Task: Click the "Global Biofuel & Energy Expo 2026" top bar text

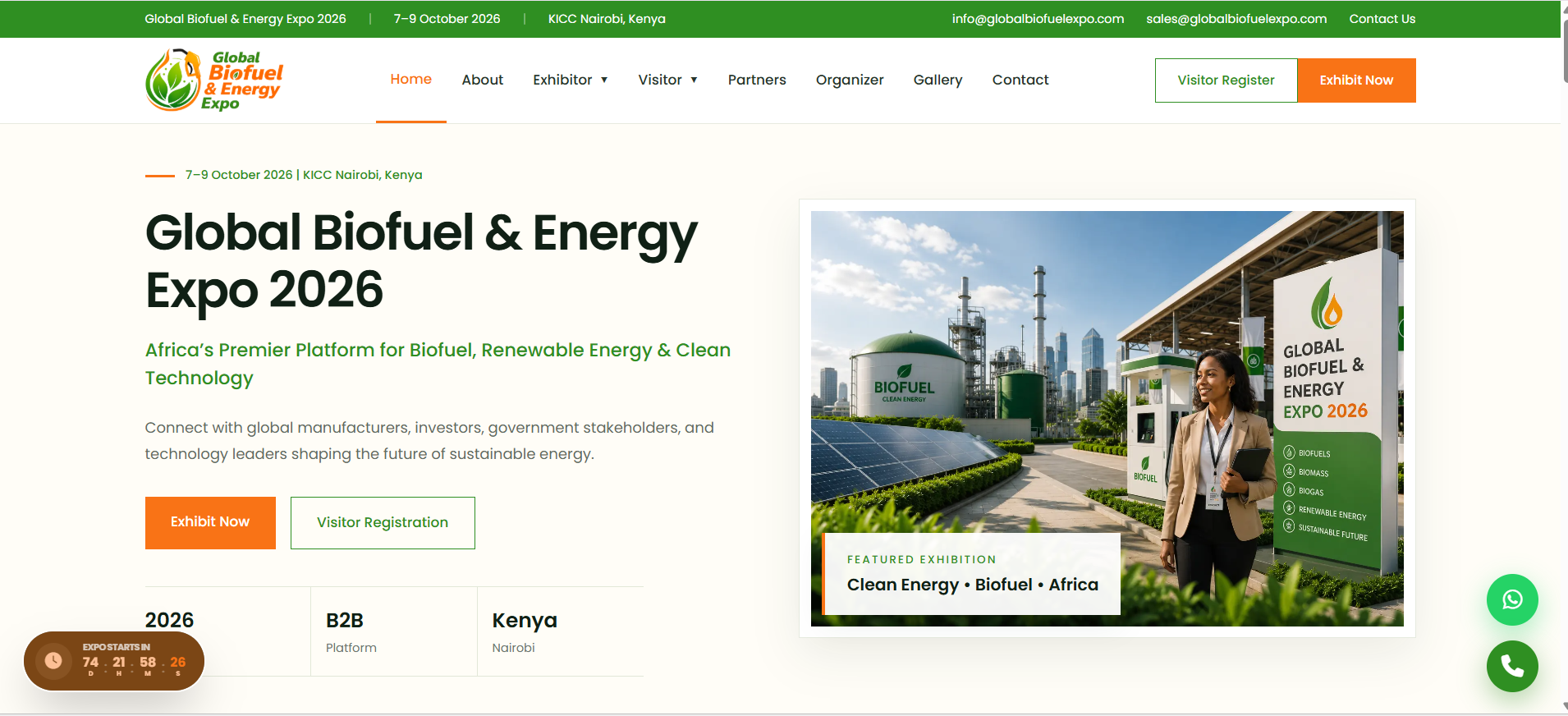Action: click(245, 19)
